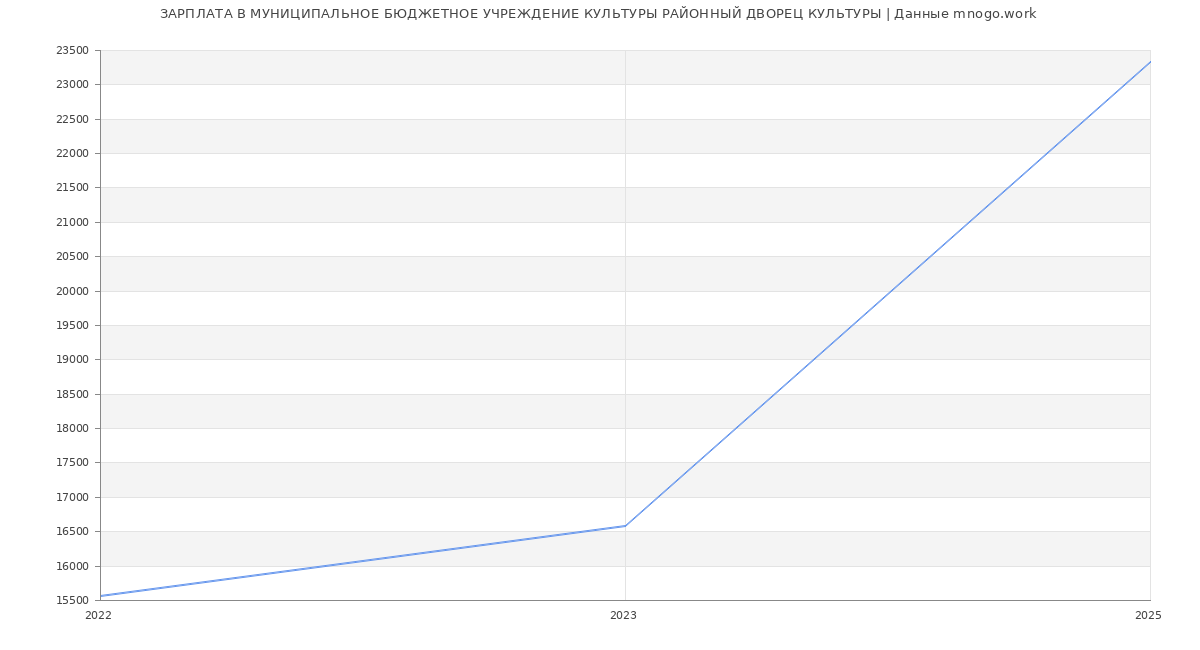This screenshot has width=1200, height=650.
Task: Select the line data point at 2023
Action: (x=625, y=526)
